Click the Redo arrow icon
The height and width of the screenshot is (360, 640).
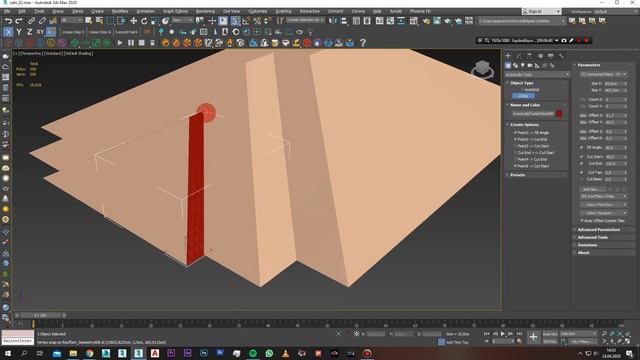(19, 20)
